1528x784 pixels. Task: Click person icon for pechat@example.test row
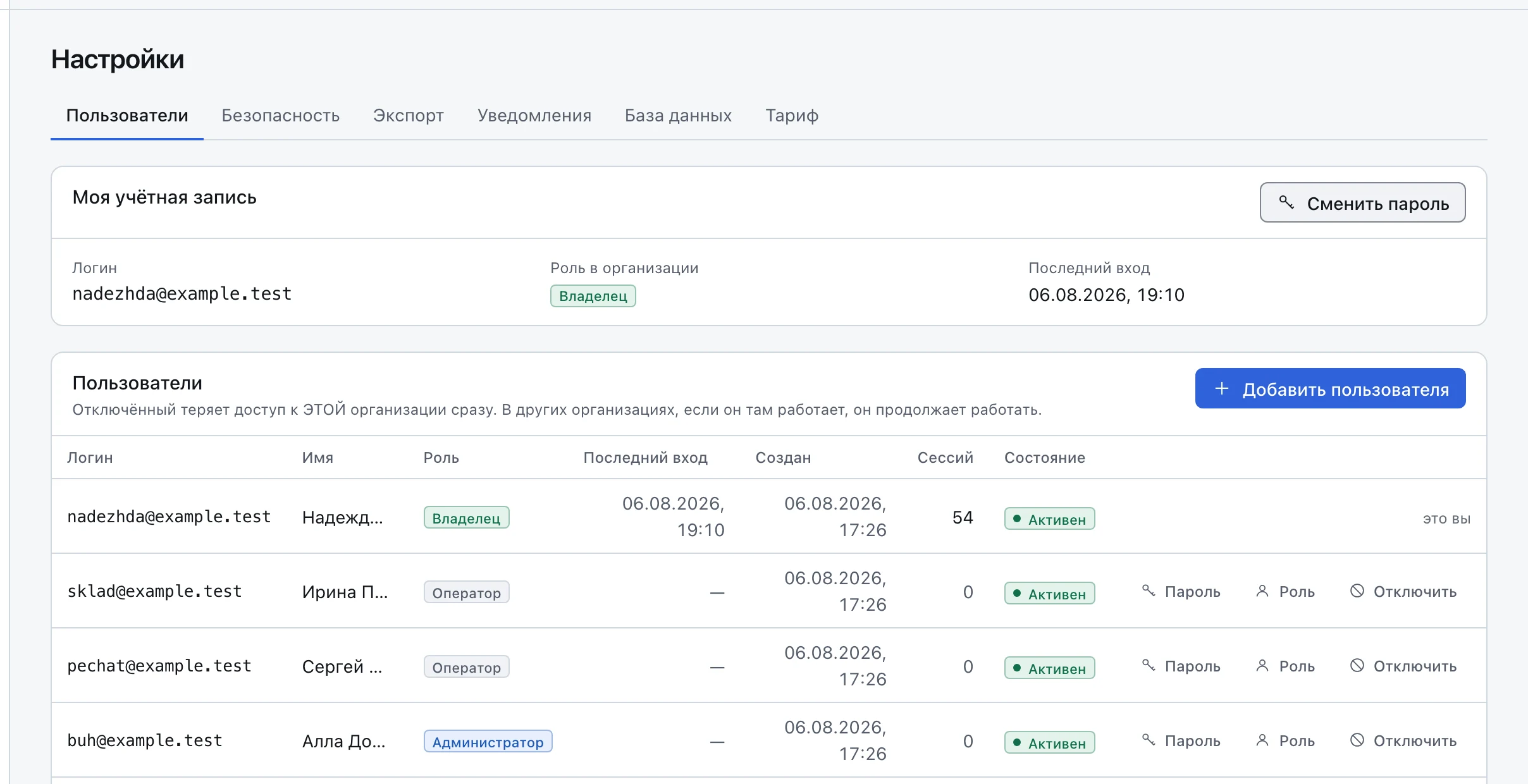click(1262, 665)
